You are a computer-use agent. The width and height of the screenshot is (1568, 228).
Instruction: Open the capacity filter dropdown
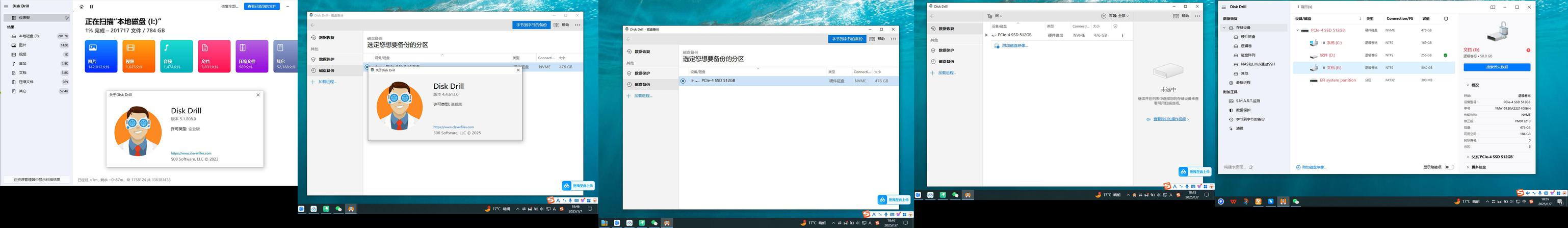coord(1114,16)
